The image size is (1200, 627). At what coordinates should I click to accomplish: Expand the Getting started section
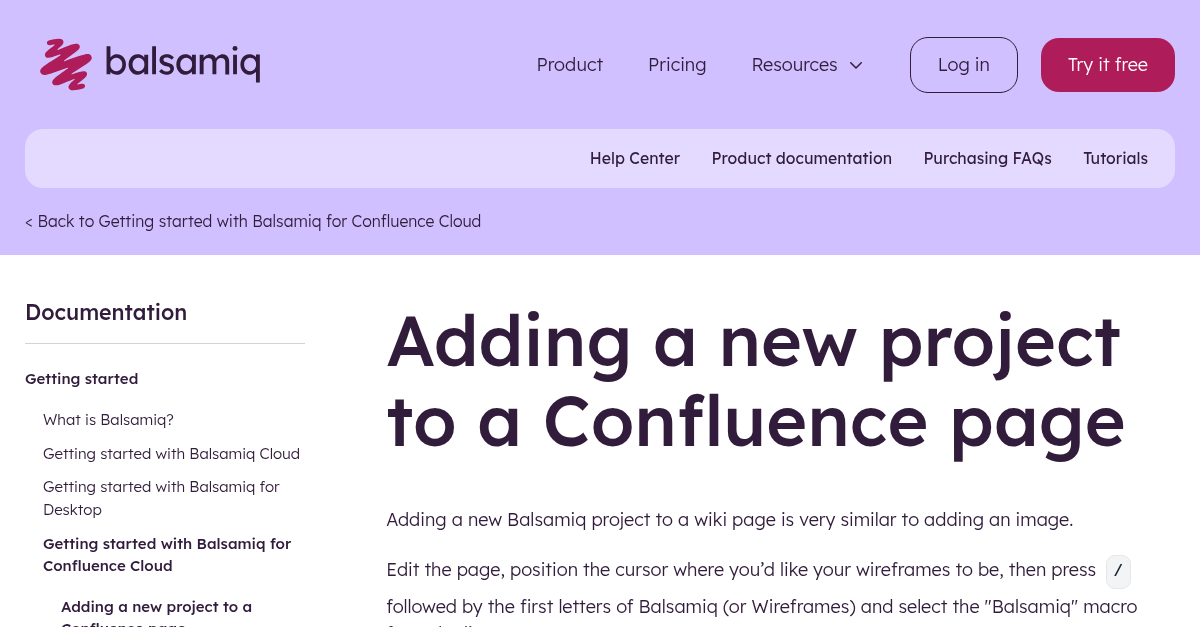tap(81, 378)
